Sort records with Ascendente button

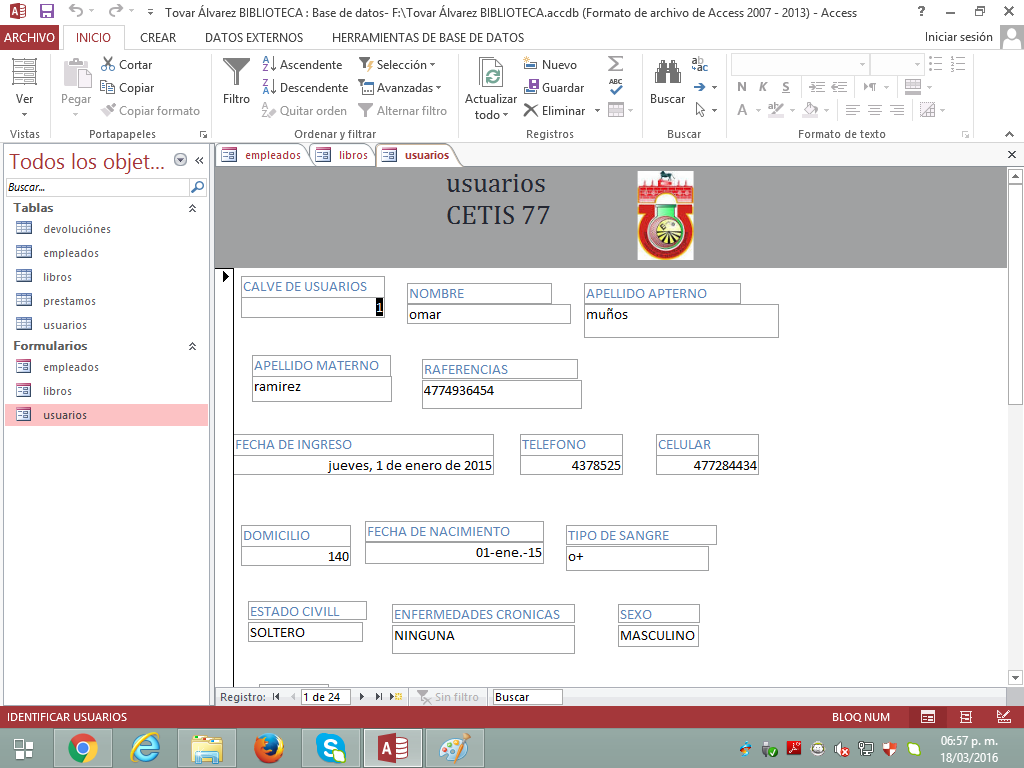tap(302, 64)
